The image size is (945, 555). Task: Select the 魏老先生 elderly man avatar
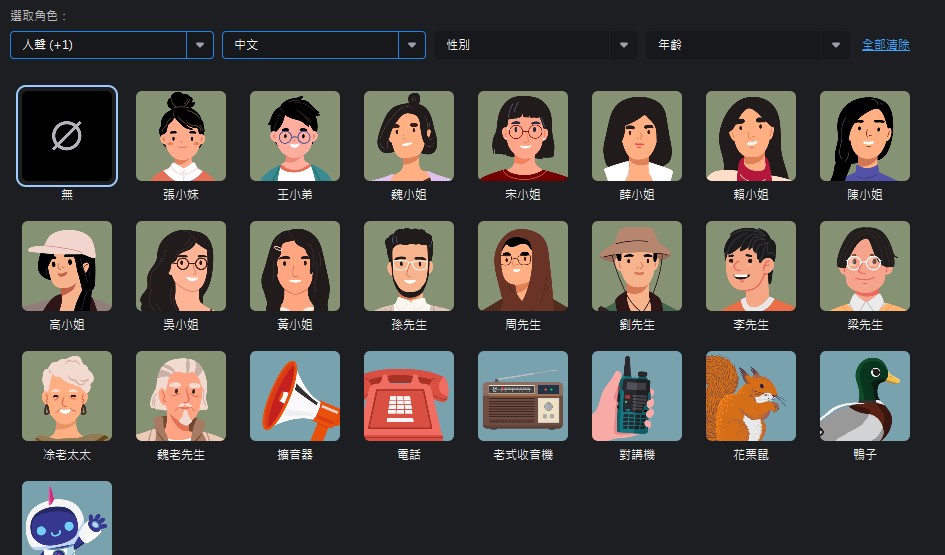pos(181,396)
